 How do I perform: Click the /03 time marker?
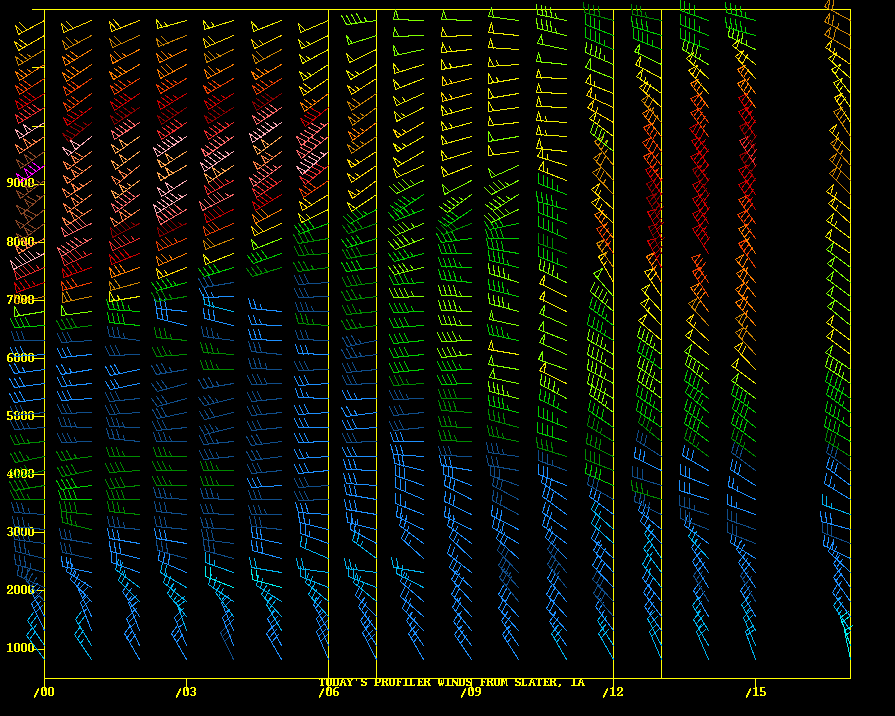point(185,692)
